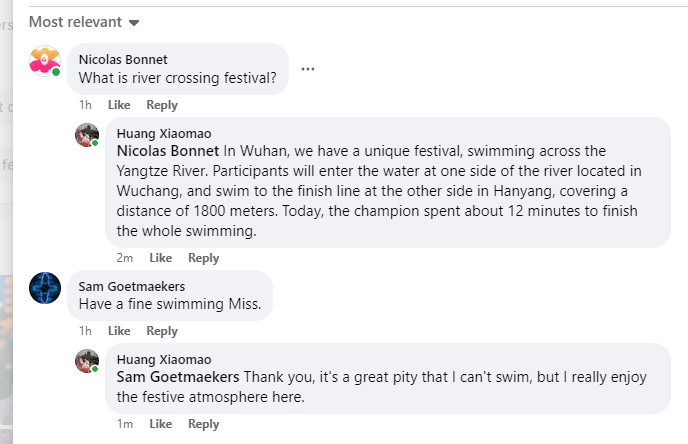Open the 2m timestamp on Huang's reply
The width and height of the screenshot is (688, 444).
click(125, 258)
